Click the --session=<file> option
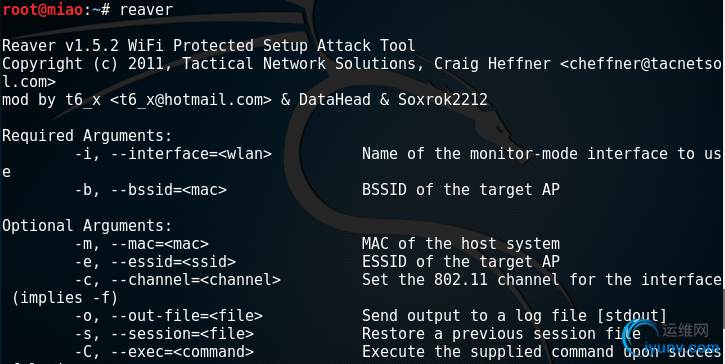Viewport: 725px width, 364px height. click(x=182, y=334)
